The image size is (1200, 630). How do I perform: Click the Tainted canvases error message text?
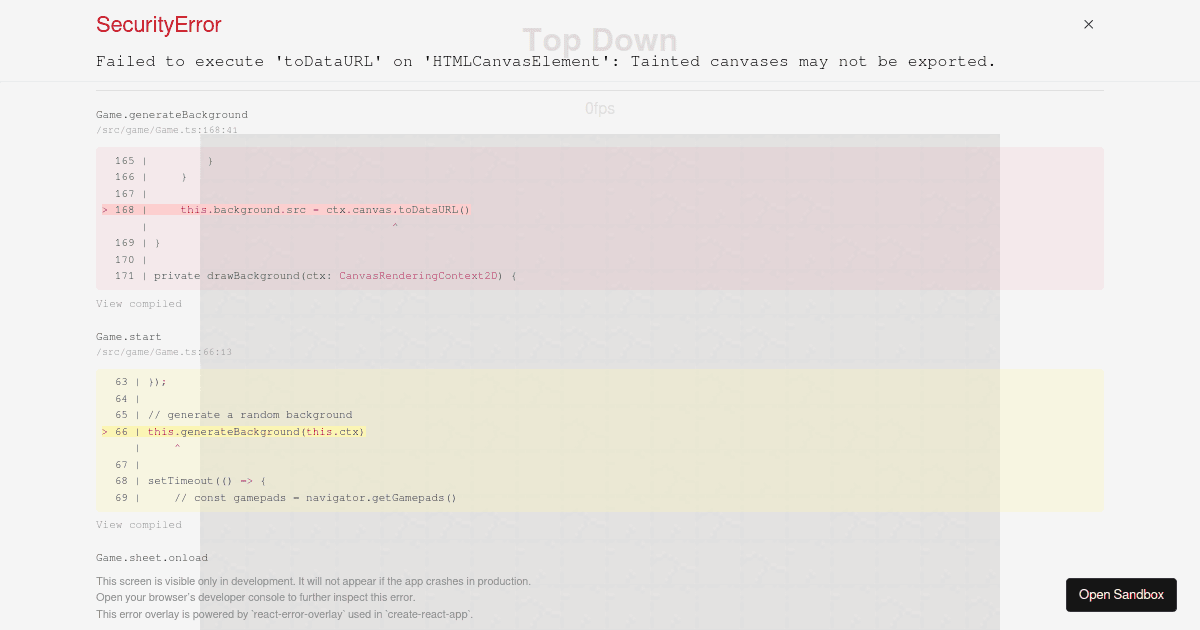[x=545, y=61]
